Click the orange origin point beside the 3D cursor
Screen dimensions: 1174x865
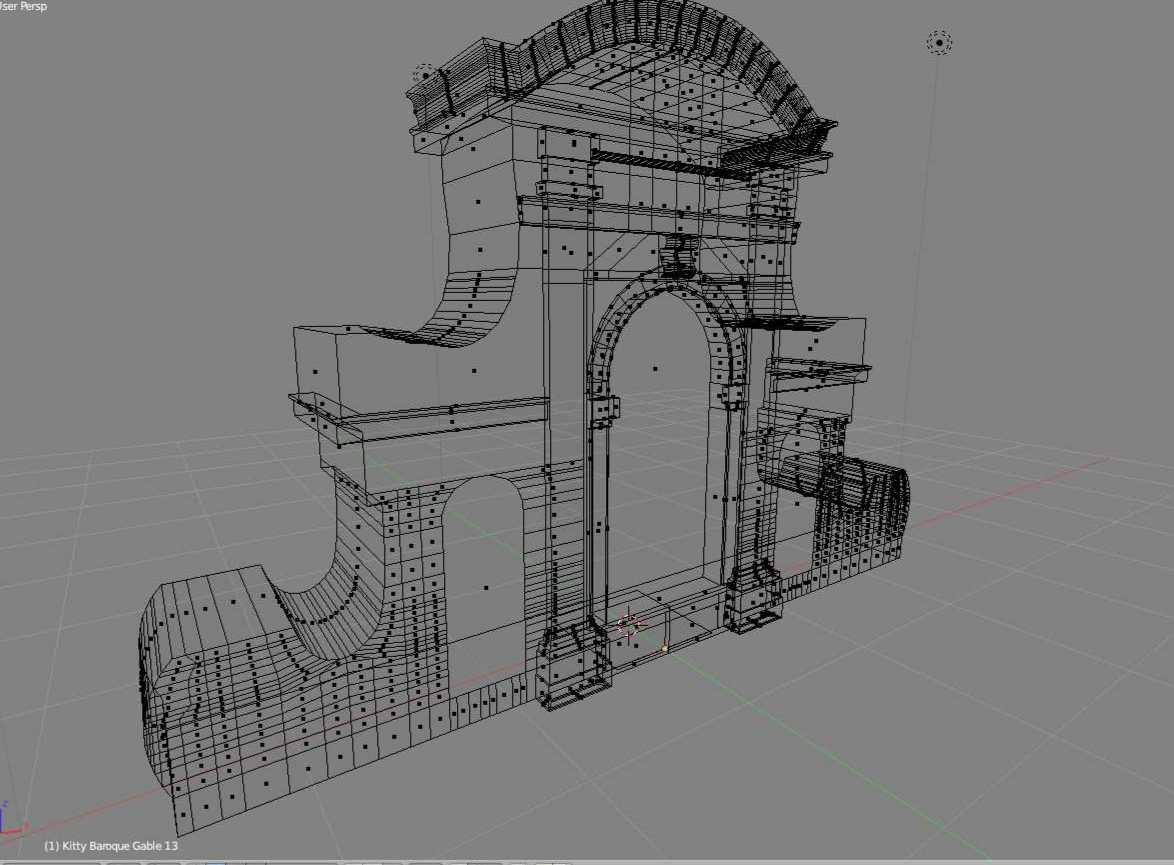665,649
